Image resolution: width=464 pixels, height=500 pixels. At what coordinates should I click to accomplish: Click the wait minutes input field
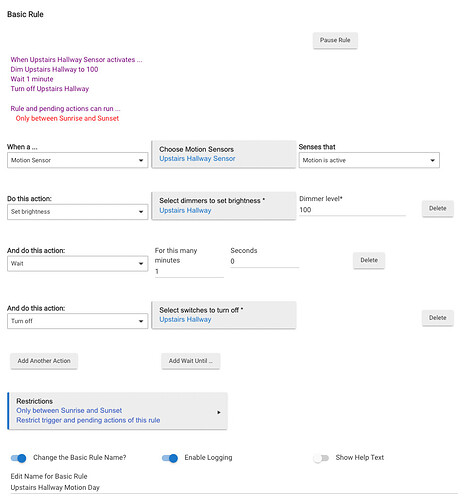(189, 272)
